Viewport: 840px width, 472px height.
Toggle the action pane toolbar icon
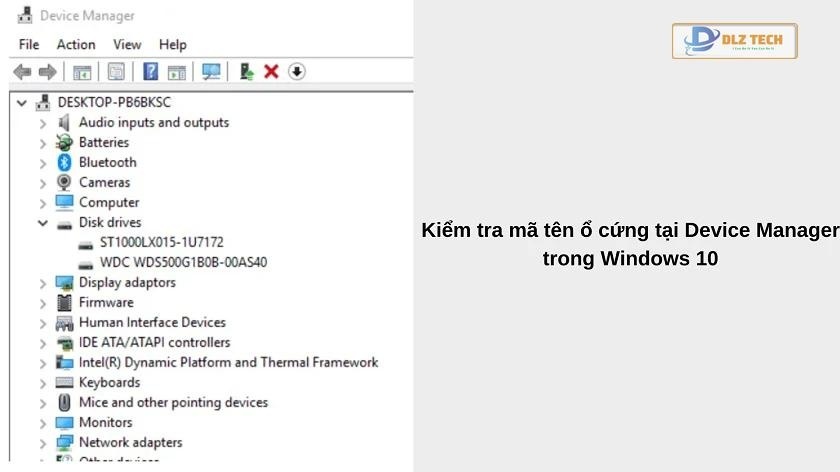[x=176, y=72]
